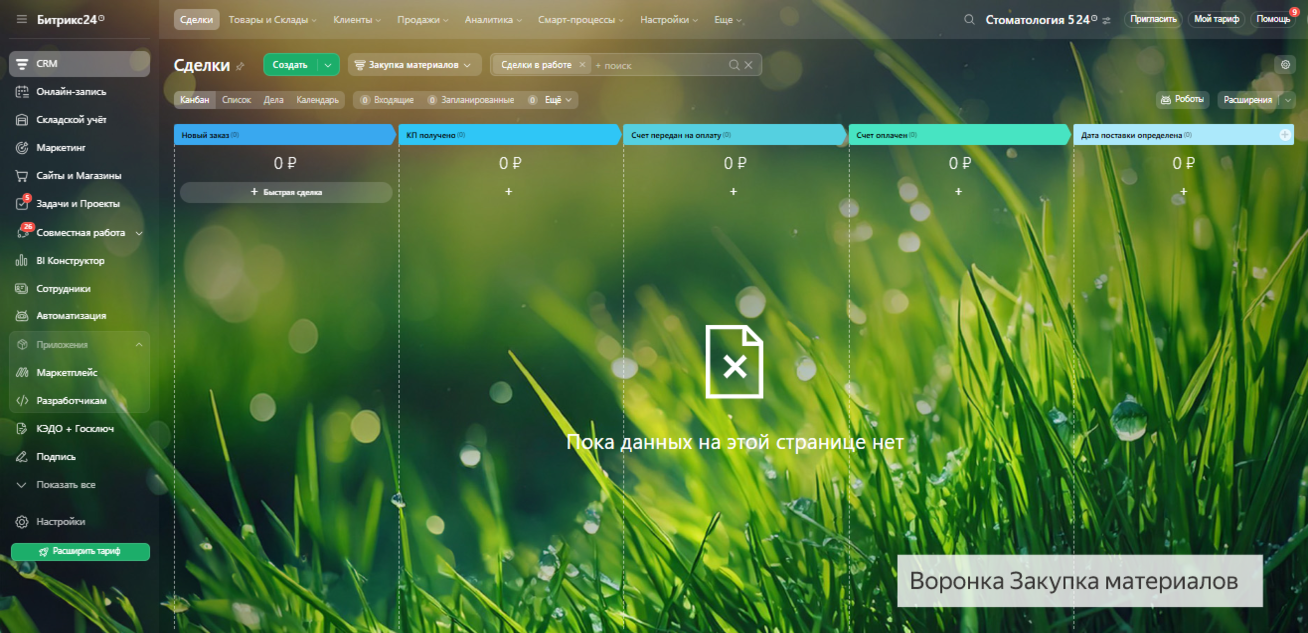Remove the Сделки в работе filter chip

(582, 65)
